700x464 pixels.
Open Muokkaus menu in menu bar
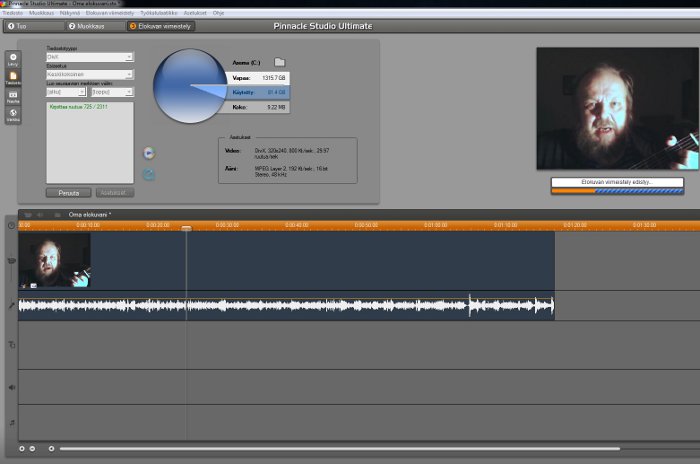(42, 13)
